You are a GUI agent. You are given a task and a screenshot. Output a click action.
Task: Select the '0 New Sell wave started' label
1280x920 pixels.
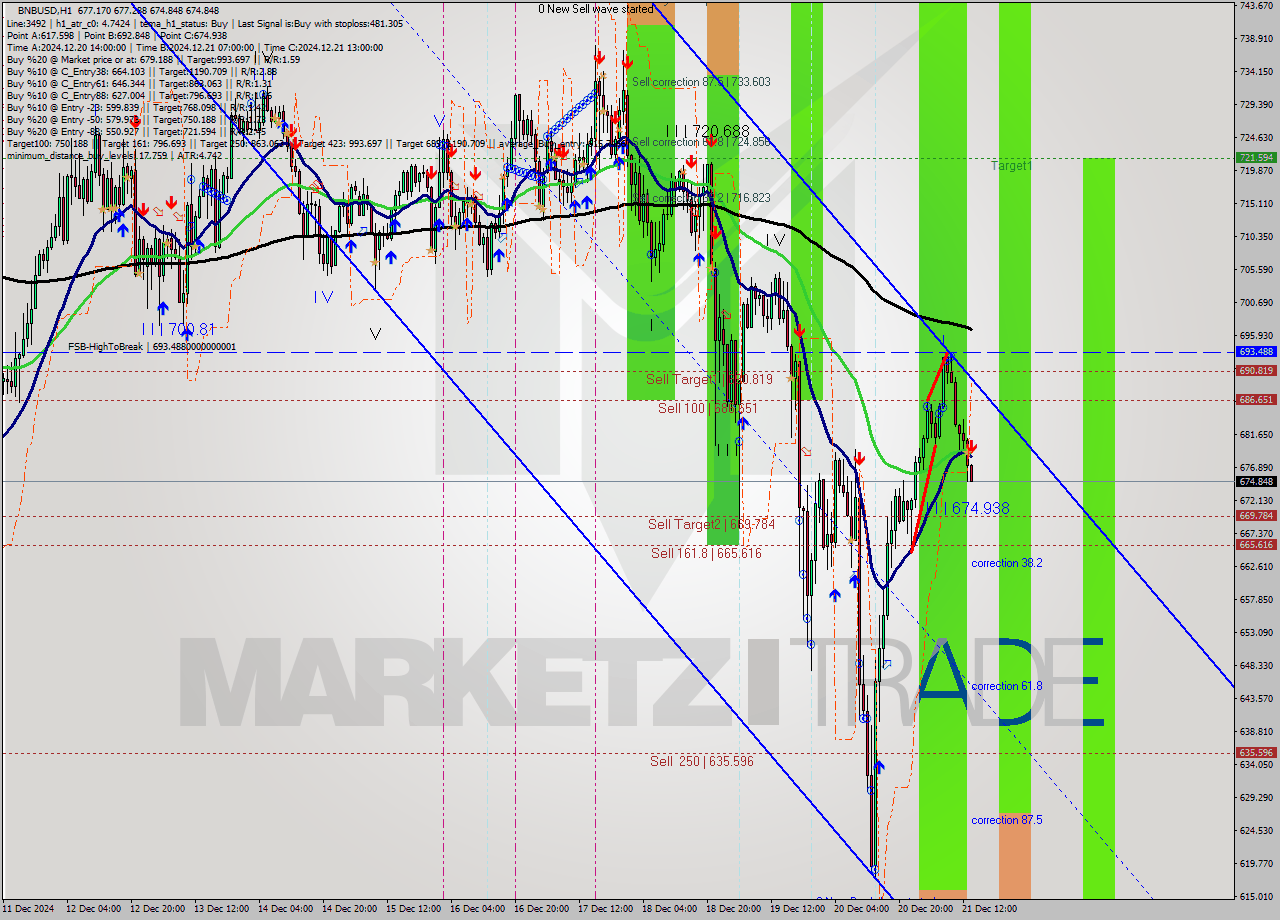[595, 9]
